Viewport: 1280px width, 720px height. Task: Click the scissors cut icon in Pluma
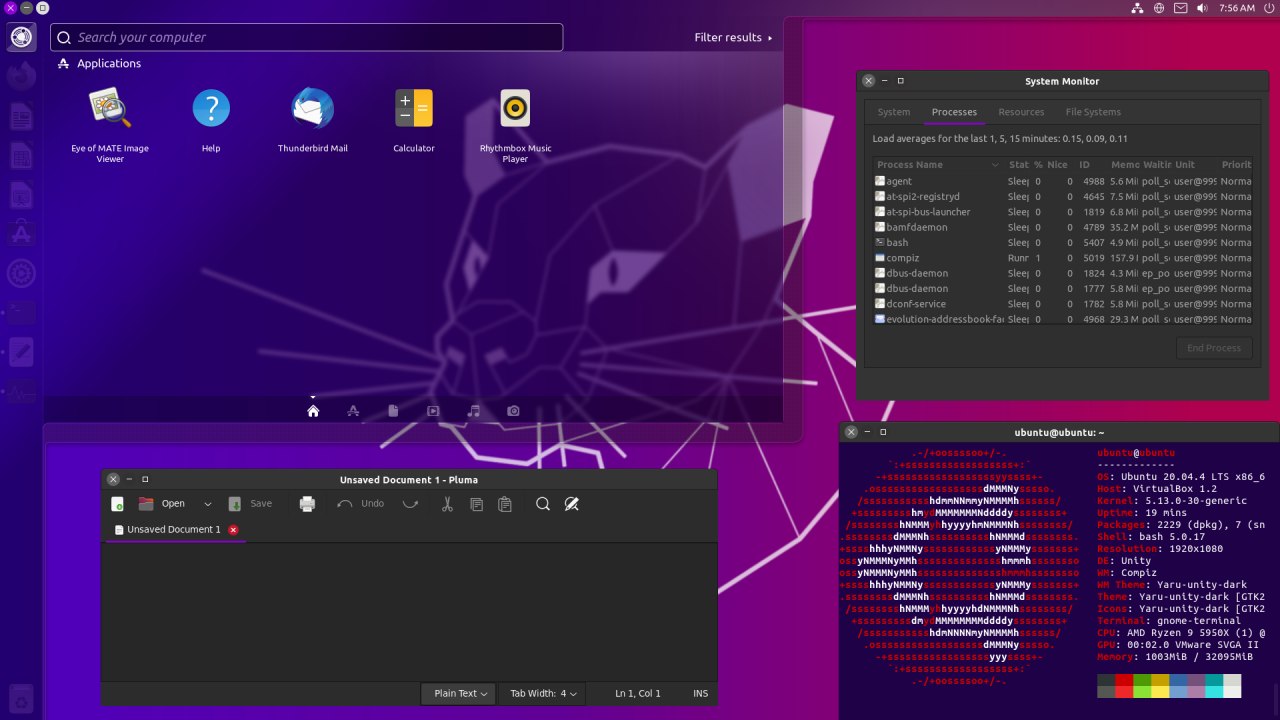coord(447,504)
